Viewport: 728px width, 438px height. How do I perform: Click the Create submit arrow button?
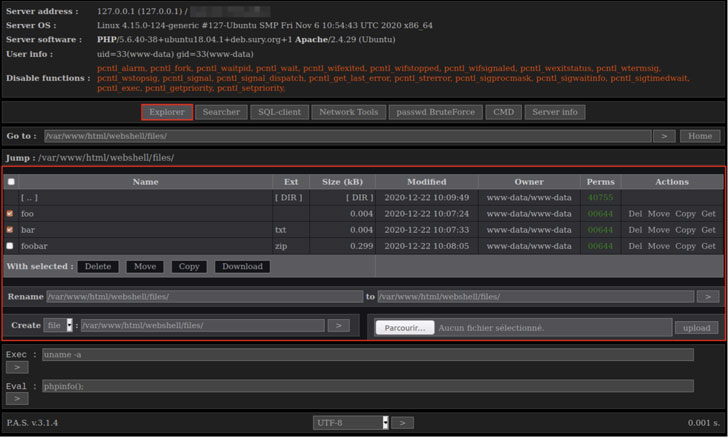coord(338,325)
